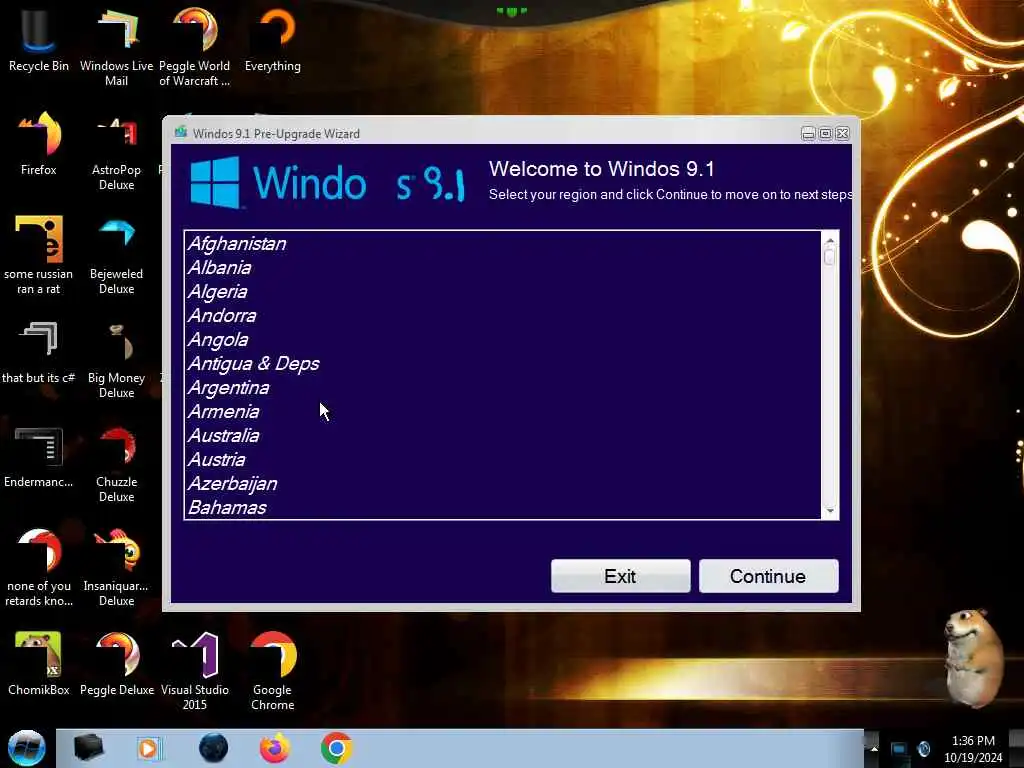Open the AstroPop Deluxe icon
1024x768 pixels.
(x=116, y=152)
